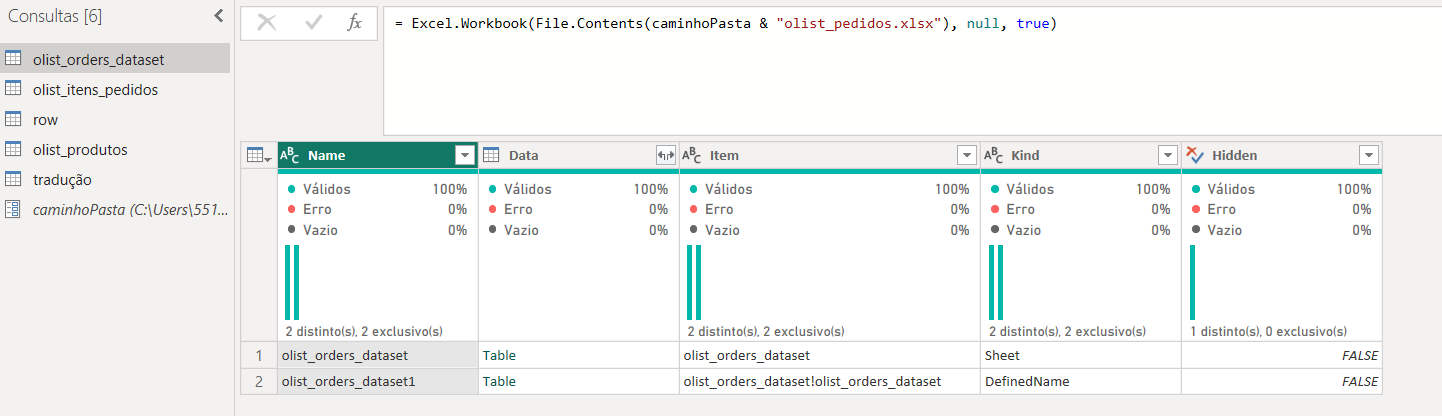Click the DefinedName cell
This screenshot has height=416, width=1442.
point(1080,381)
